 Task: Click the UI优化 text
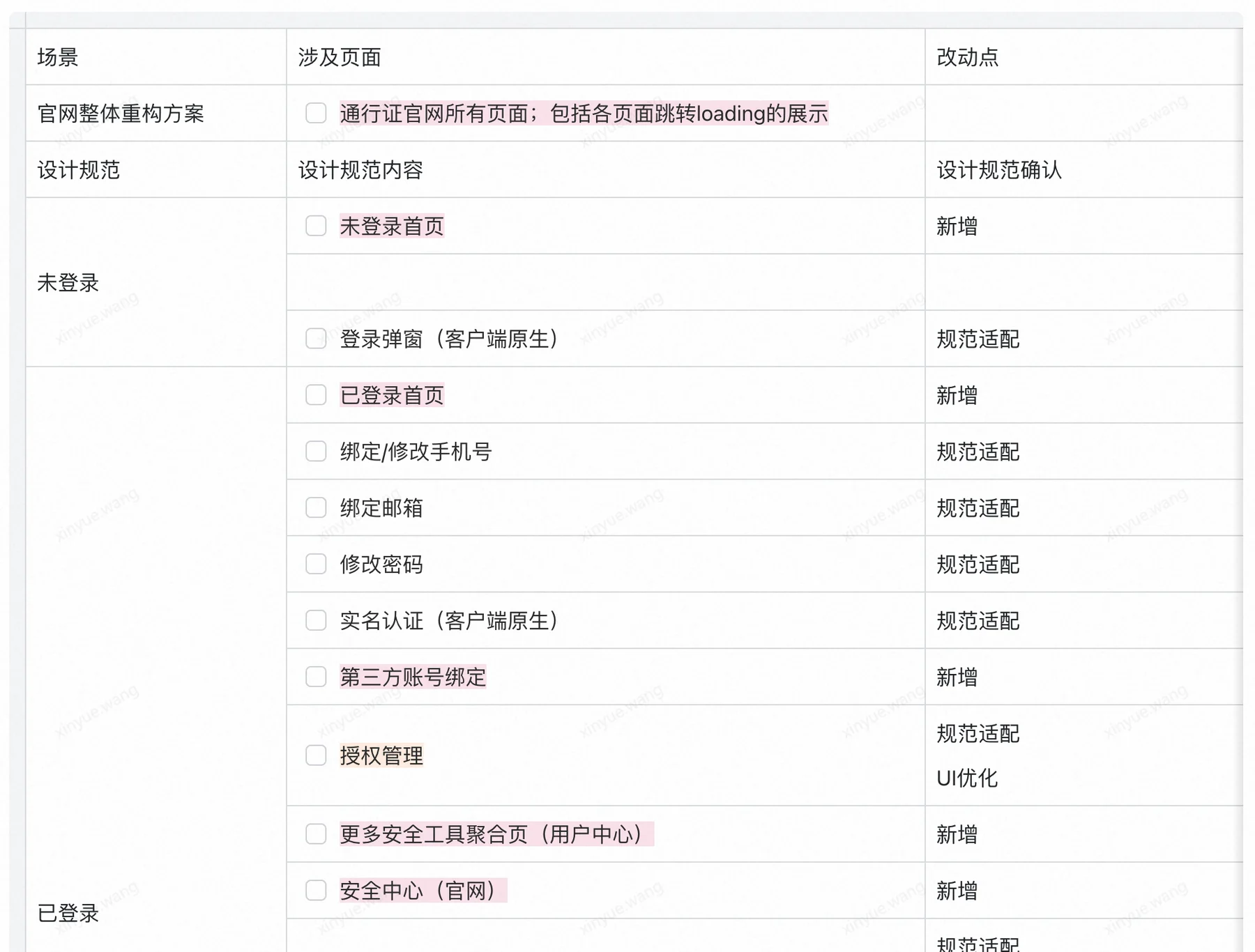pyautogui.click(x=967, y=778)
